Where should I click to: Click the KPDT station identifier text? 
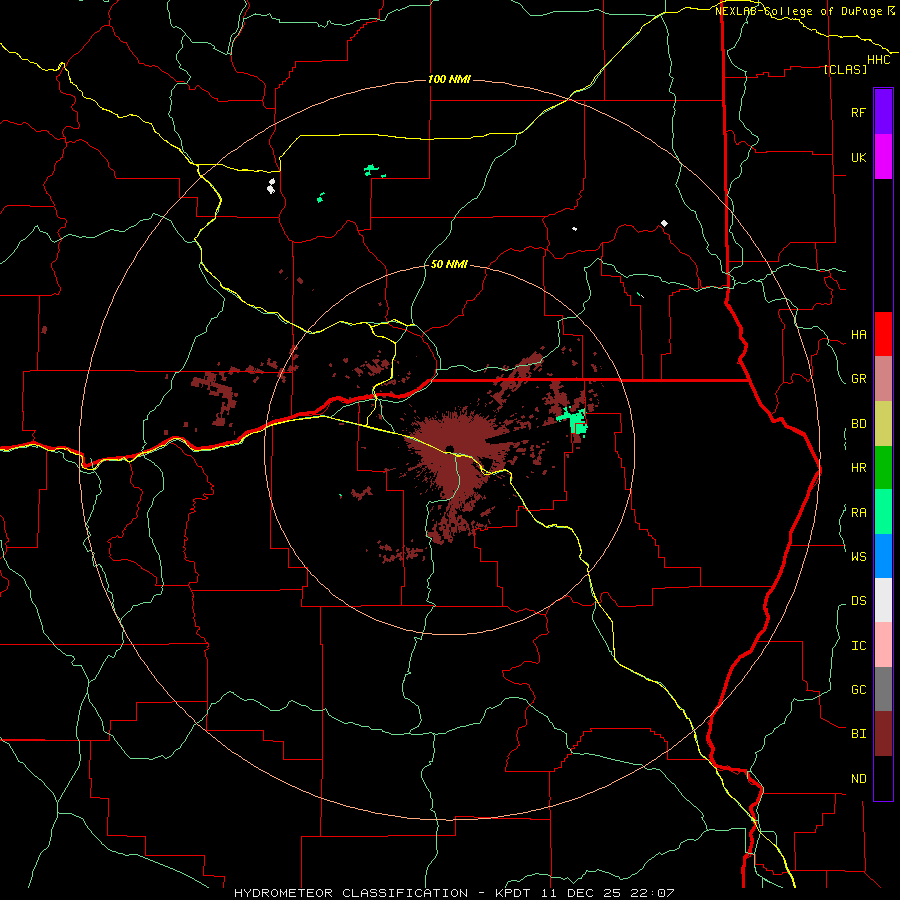click(511, 893)
